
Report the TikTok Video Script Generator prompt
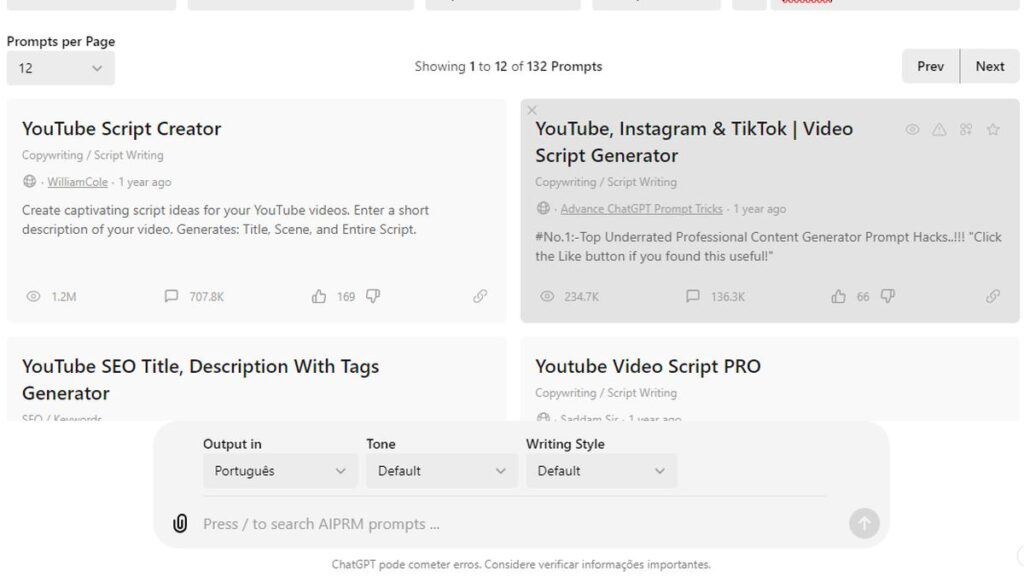[x=939, y=129]
